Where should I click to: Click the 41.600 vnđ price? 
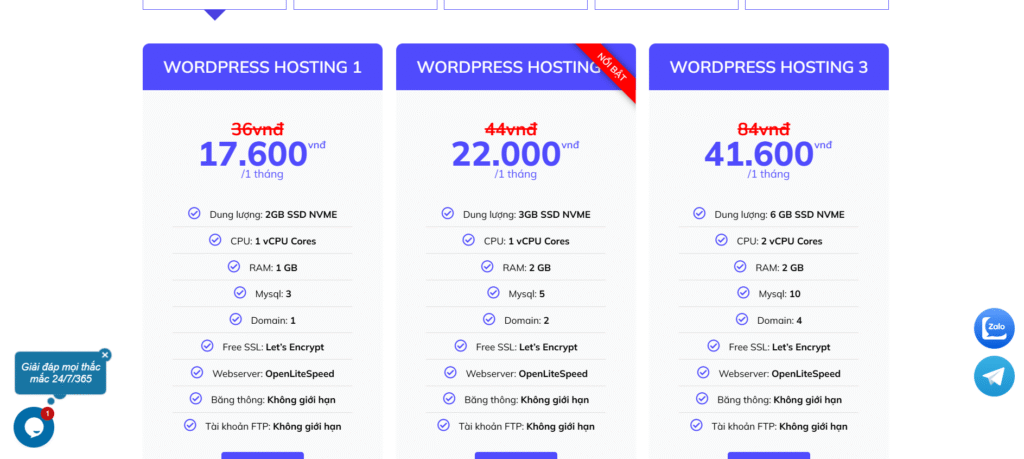coord(759,154)
